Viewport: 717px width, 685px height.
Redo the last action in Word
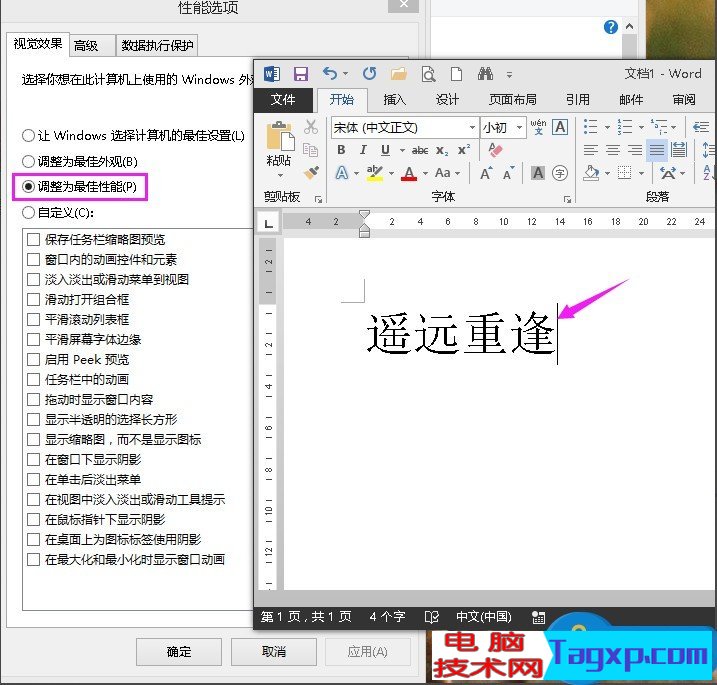[x=369, y=73]
